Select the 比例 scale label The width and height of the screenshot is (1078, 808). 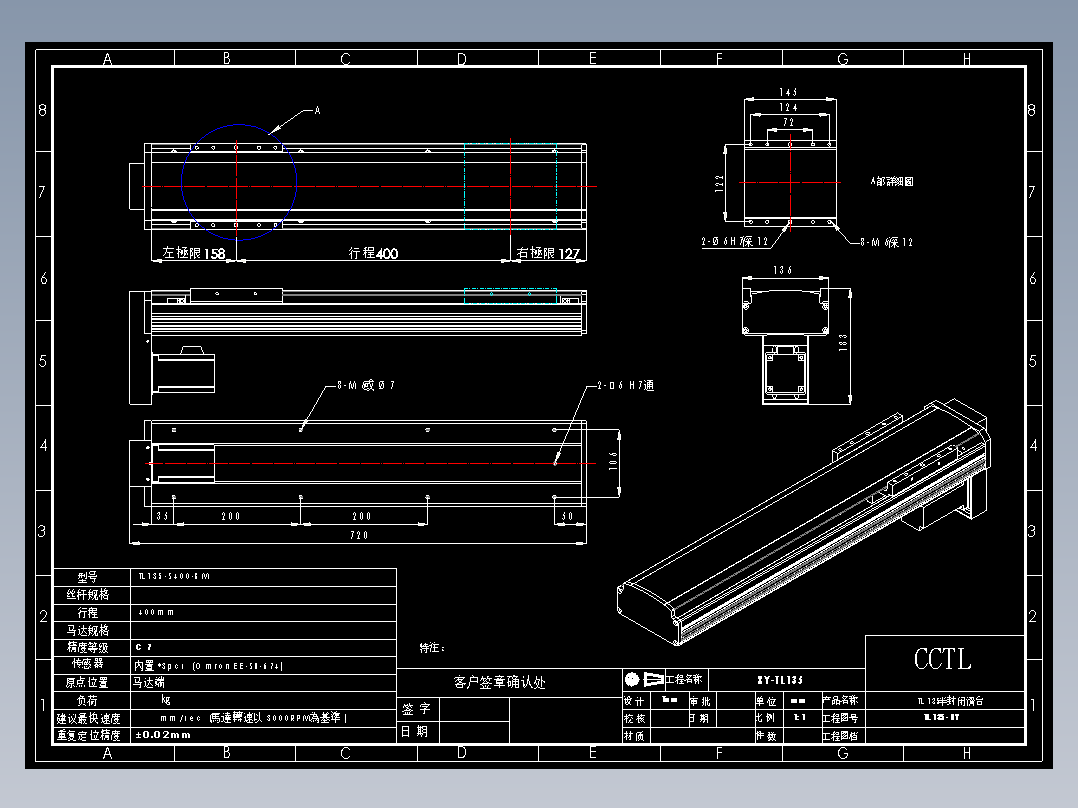click(x=765, y=718)
